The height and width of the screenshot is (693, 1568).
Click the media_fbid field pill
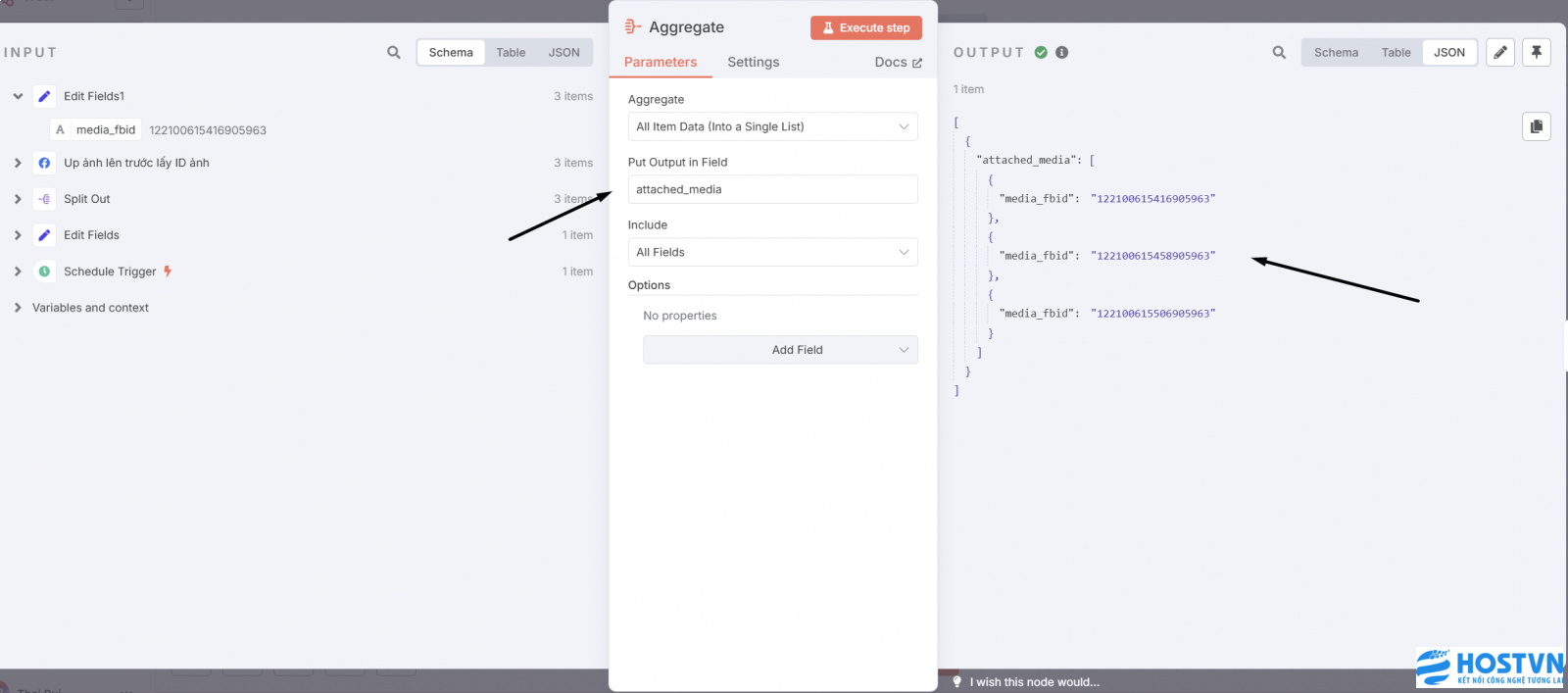tap(96, 129)
